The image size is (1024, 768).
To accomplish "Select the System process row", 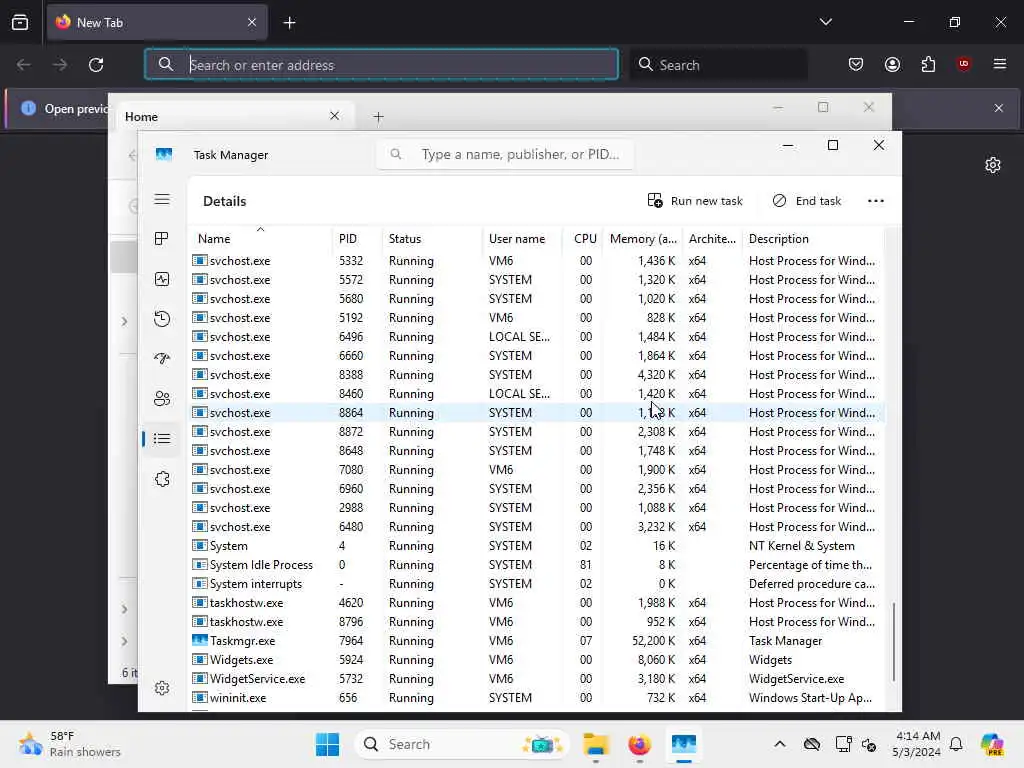I will (x=537, y=546).
